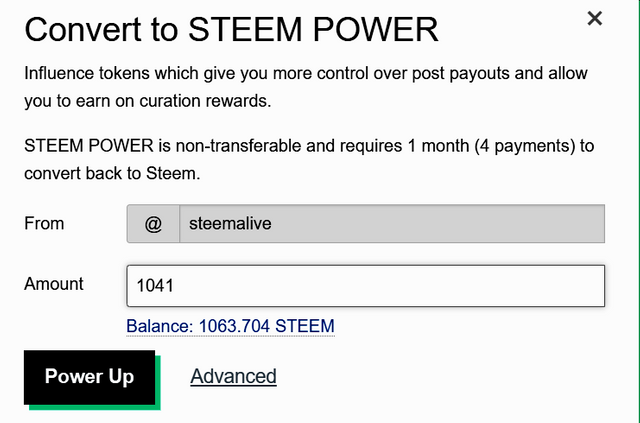Click the word 'Convert' in the title
The image size is (640, 423).
point(84,29)
